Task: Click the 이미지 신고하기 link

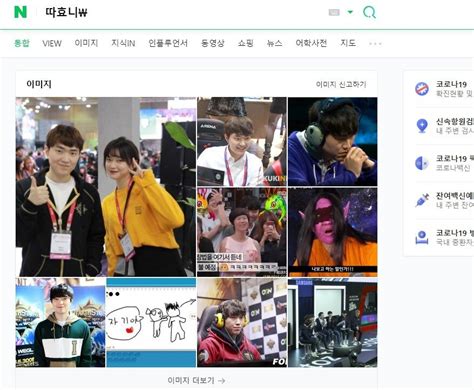Action: tap(341, 84)
